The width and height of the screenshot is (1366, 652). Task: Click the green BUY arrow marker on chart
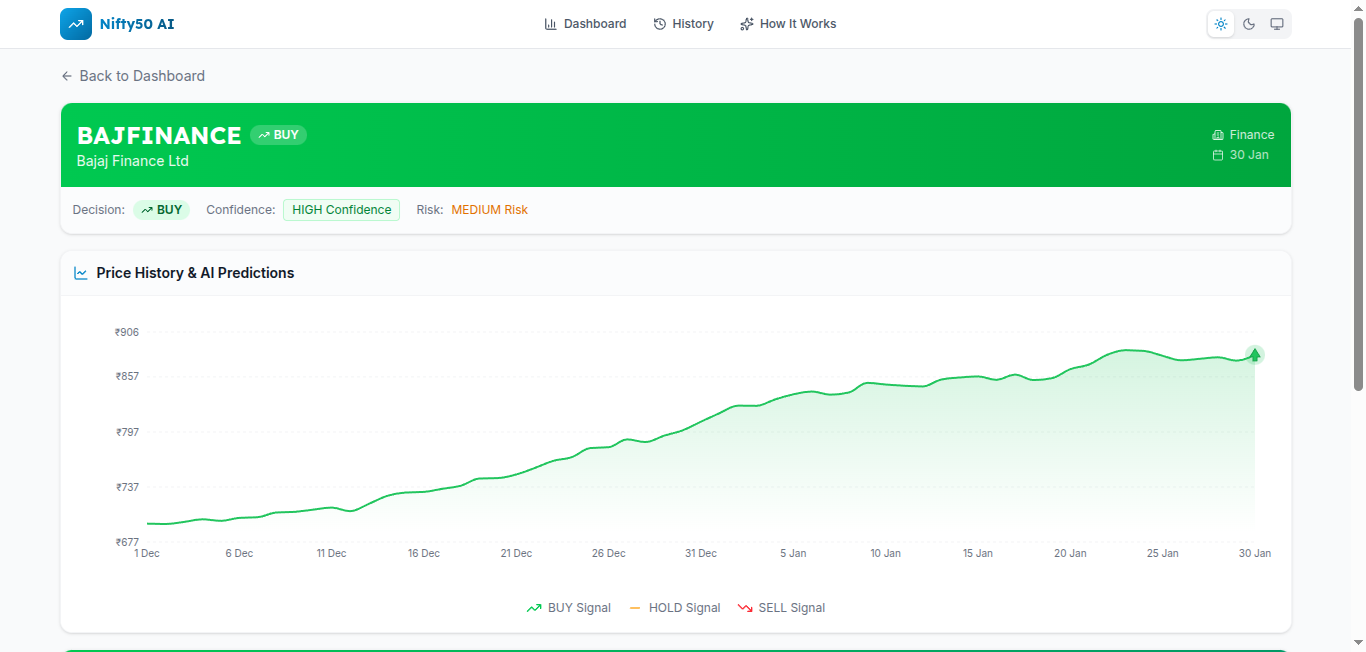pos(1254,355)
